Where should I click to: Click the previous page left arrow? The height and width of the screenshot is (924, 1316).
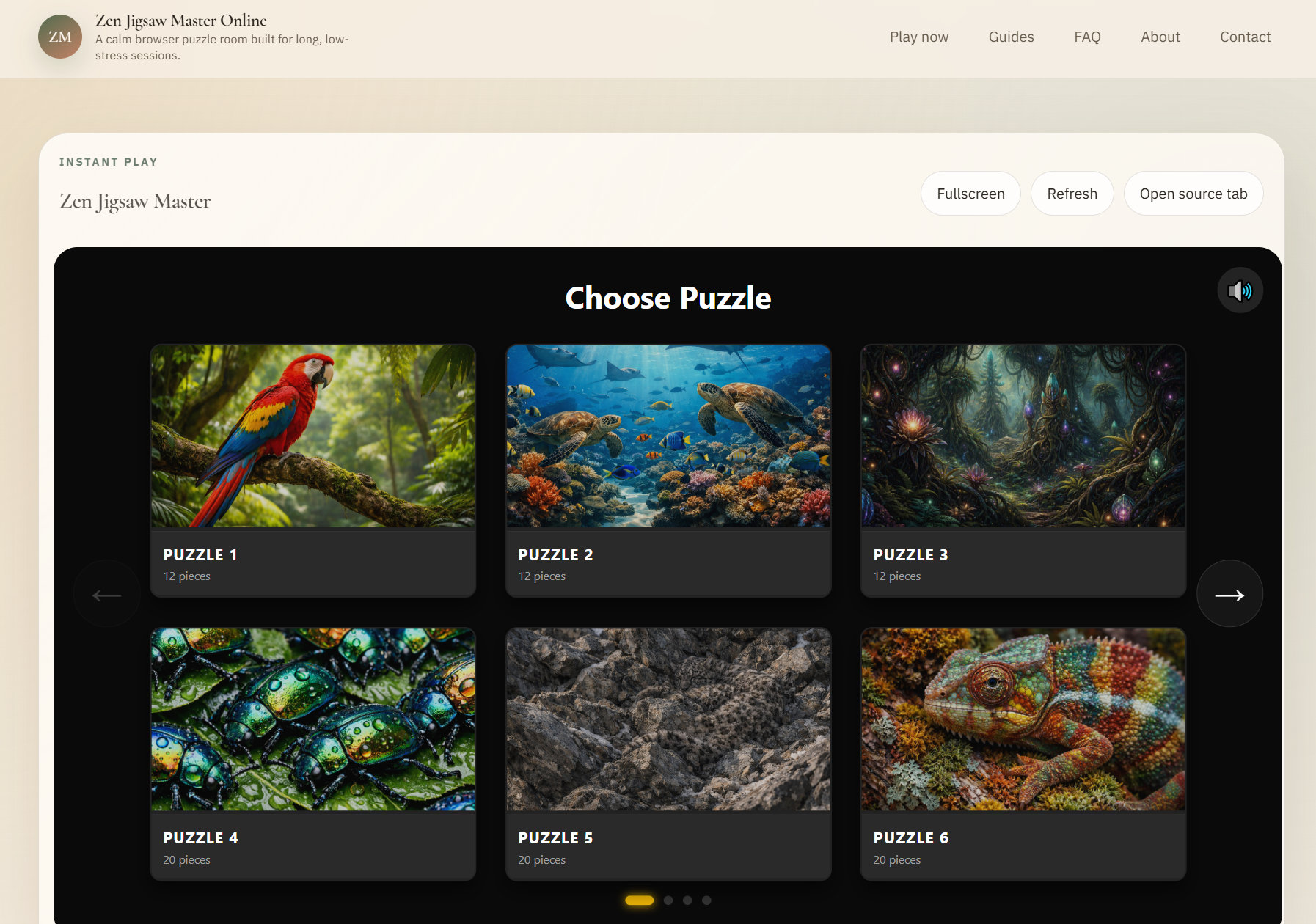click(x=107, y=594)
